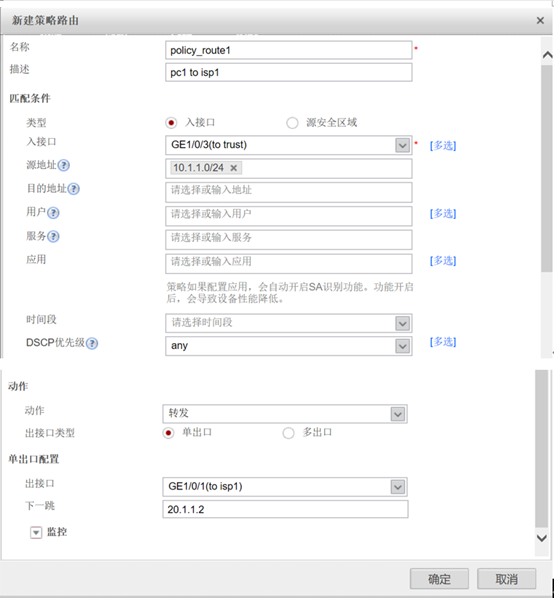Click the upper scrollbar up arrow

(548, 55)
